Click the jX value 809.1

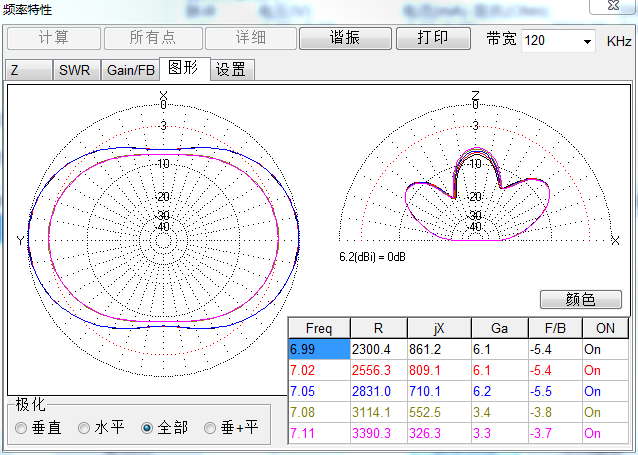click(439, 370)
